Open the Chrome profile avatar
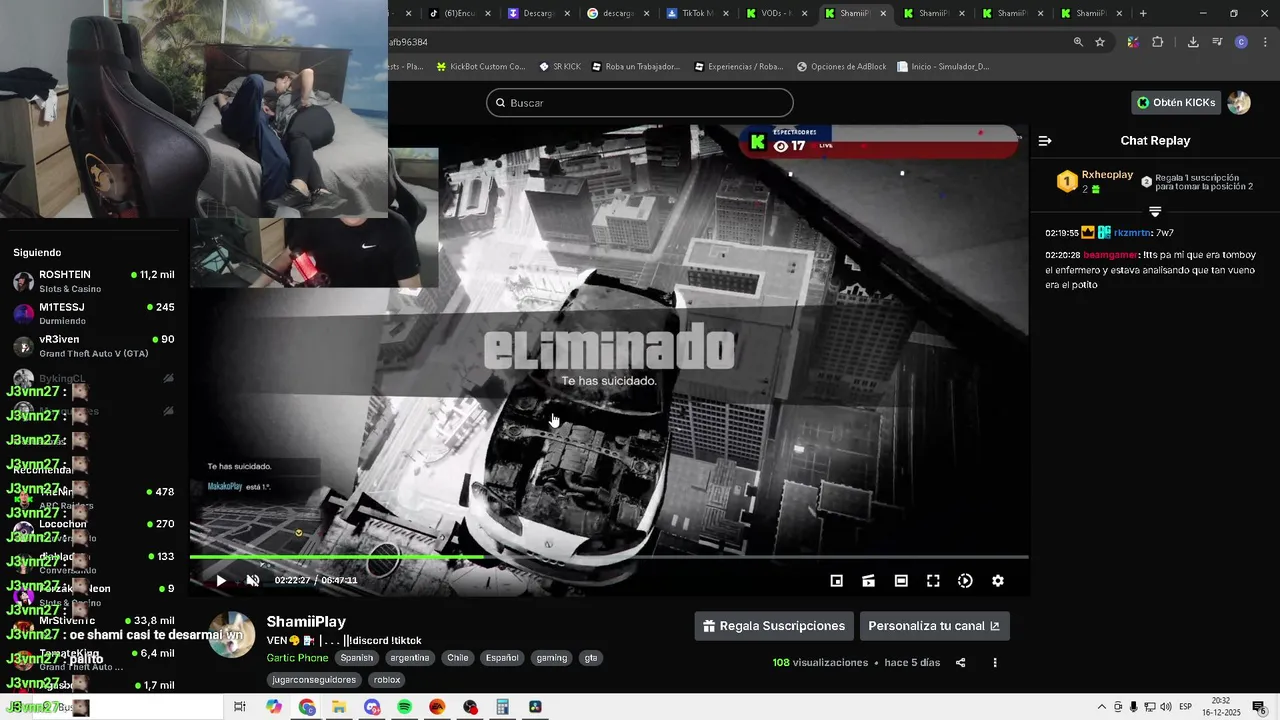 pos(1241,42)
